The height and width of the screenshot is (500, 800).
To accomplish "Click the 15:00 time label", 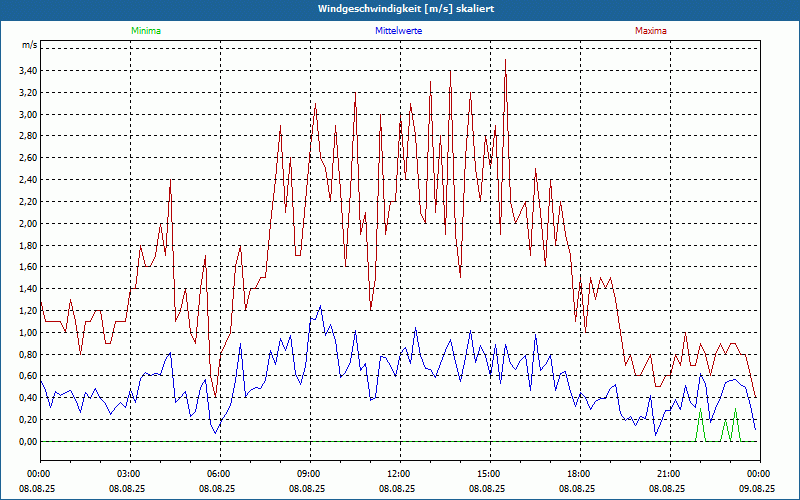I will [x=490, y=474].
